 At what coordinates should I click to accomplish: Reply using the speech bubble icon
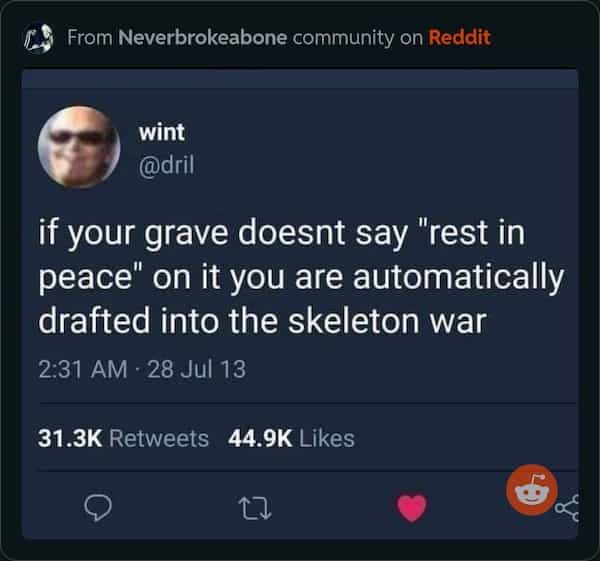click(x=98, y=508)
